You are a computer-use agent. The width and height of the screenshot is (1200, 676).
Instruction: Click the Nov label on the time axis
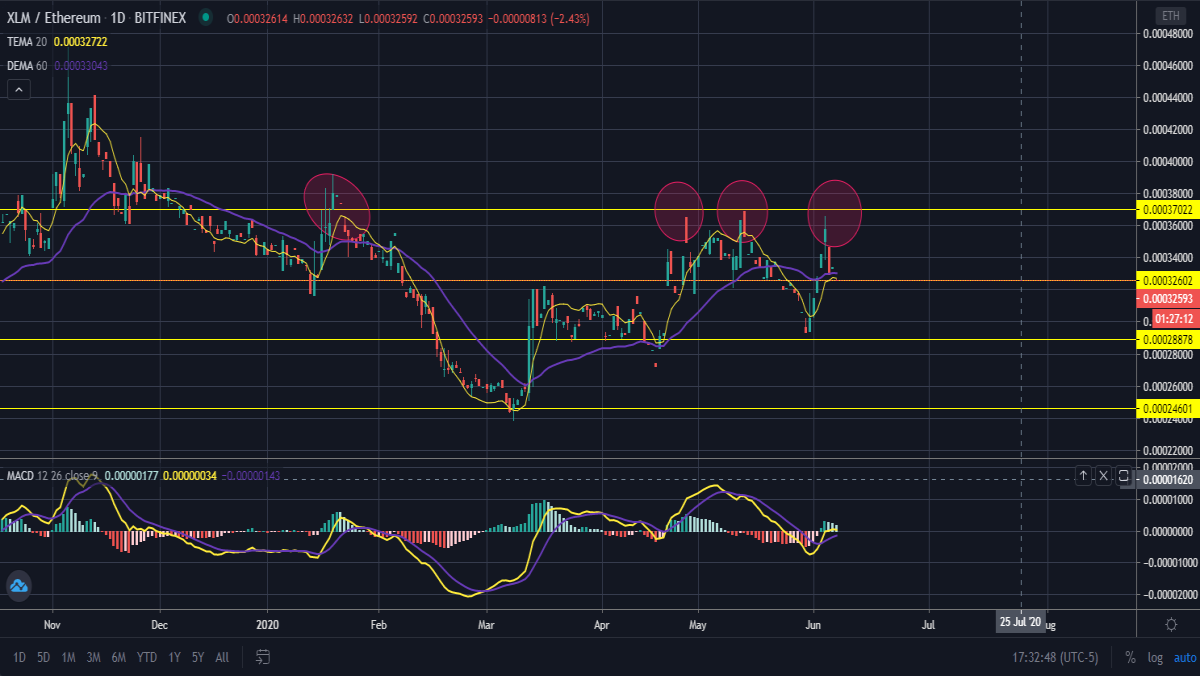pos(54,623)
